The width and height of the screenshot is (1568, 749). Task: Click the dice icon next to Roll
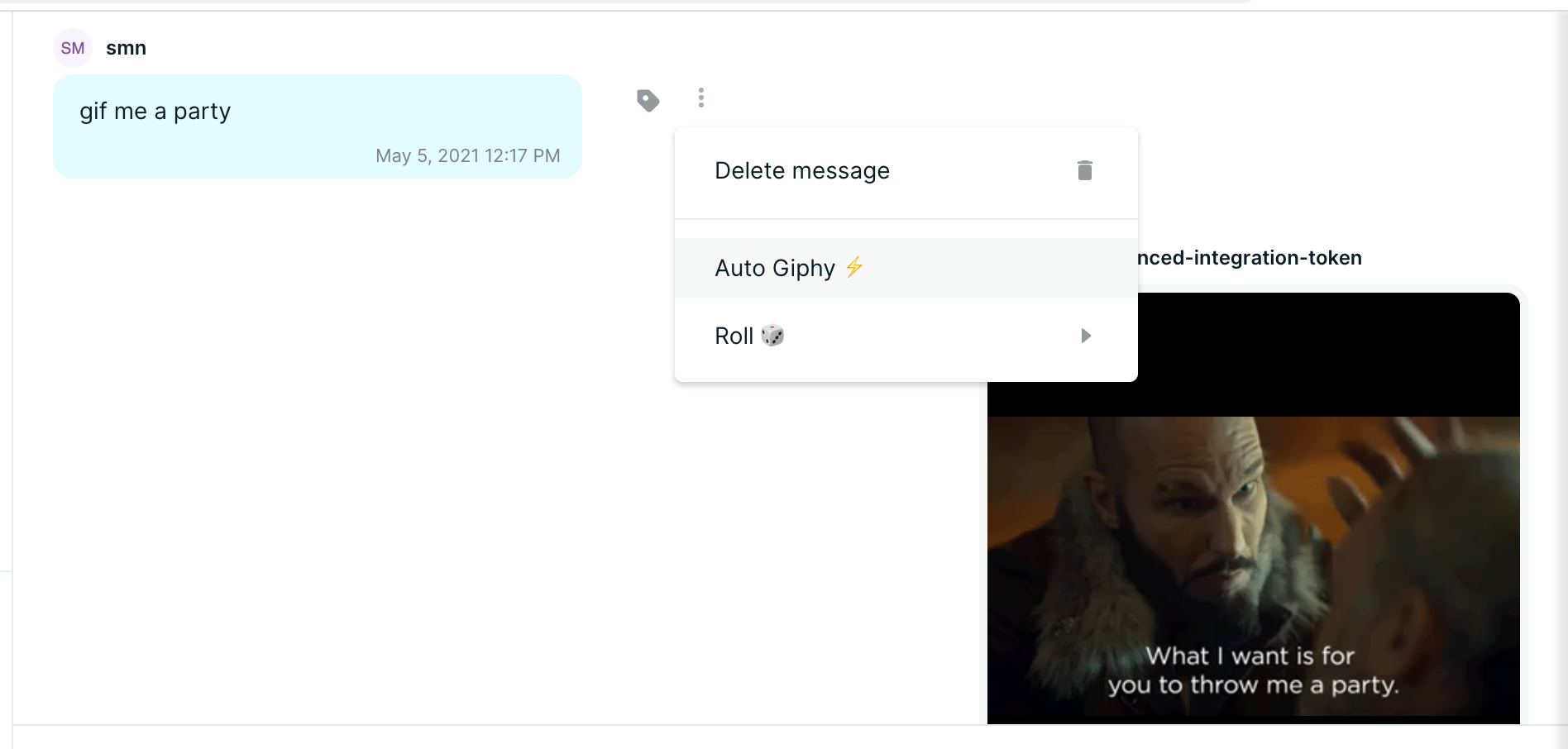(x=772, y=336)
